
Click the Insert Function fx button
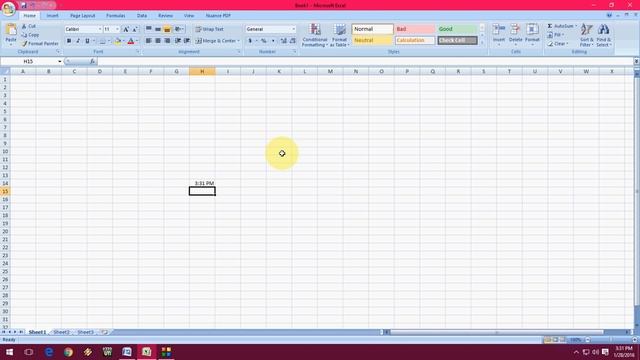point(93,61)
